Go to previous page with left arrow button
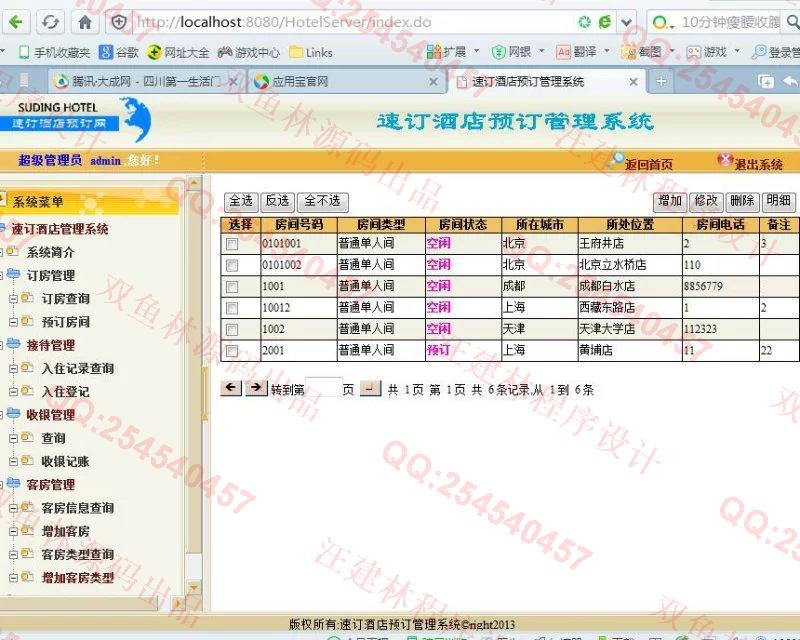This screenshot has height=640, width=800. [x=231, y=388]
